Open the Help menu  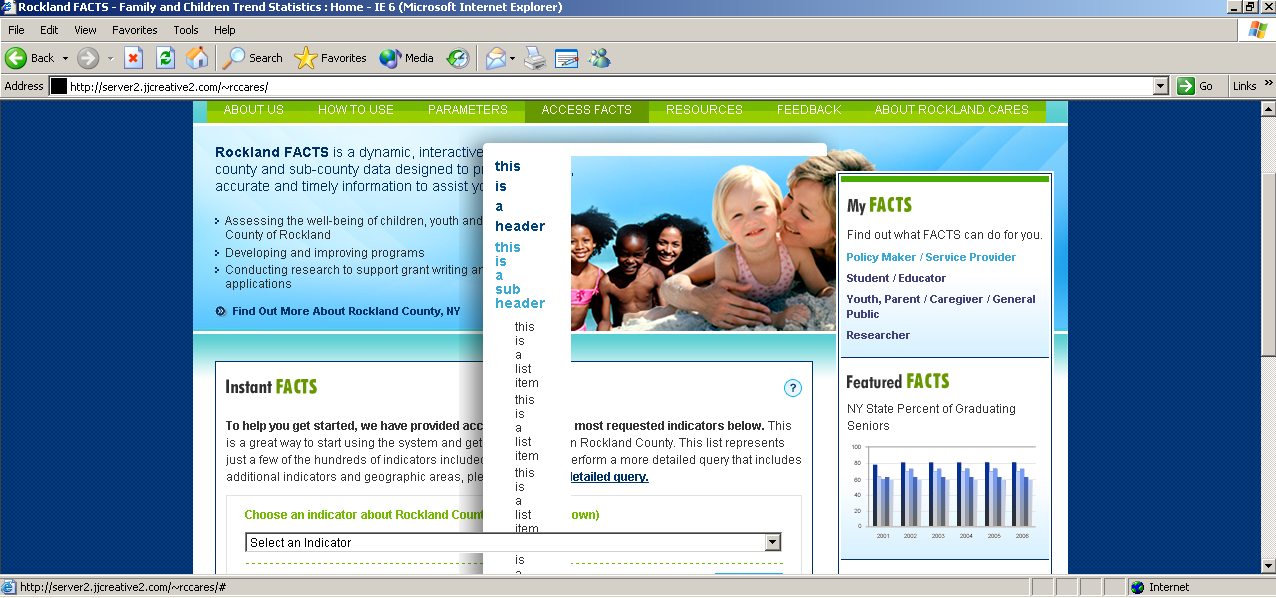225,30
